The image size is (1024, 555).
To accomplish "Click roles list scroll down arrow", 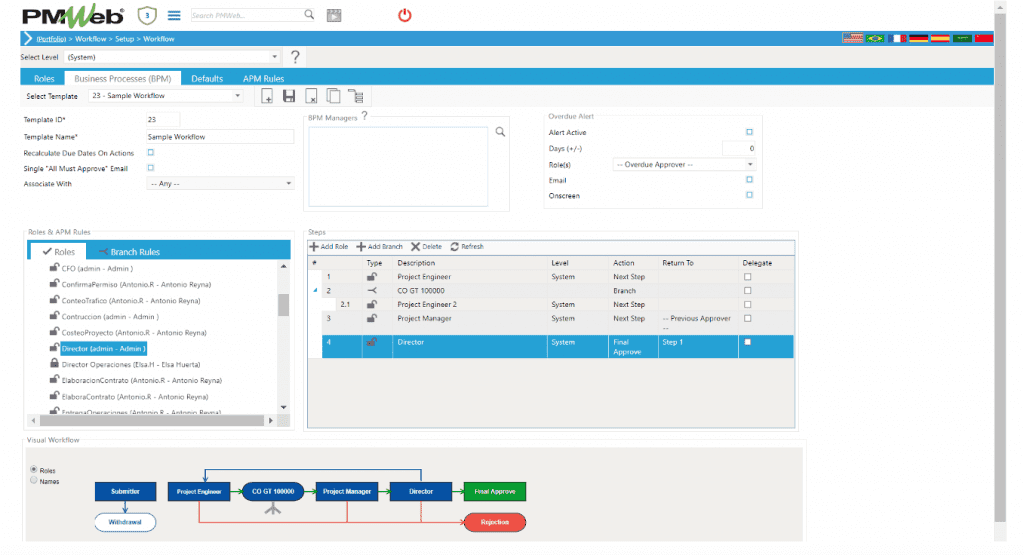I will [283, 407].
